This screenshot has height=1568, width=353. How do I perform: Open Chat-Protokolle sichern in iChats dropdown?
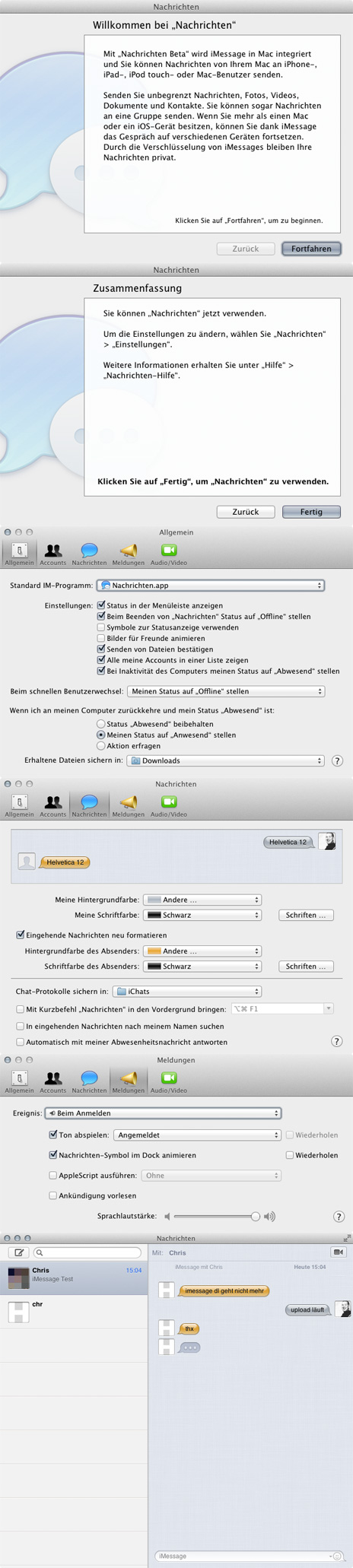pyautogui.click(x=187, y=991)
